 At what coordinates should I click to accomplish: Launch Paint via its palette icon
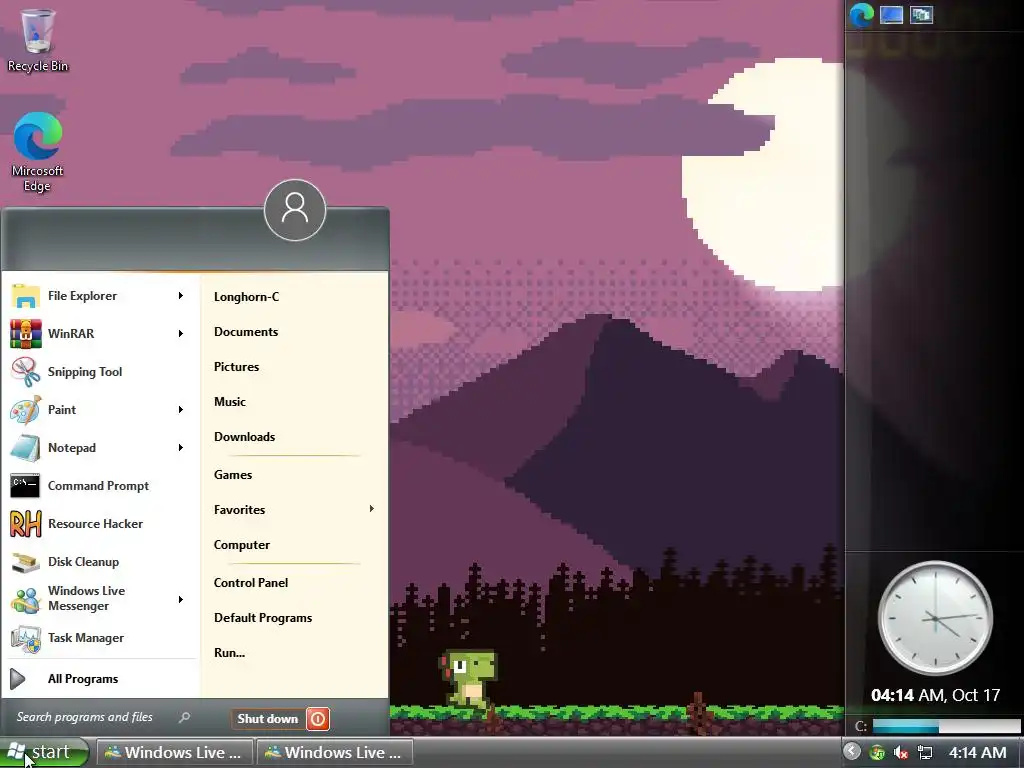point(25,410)
